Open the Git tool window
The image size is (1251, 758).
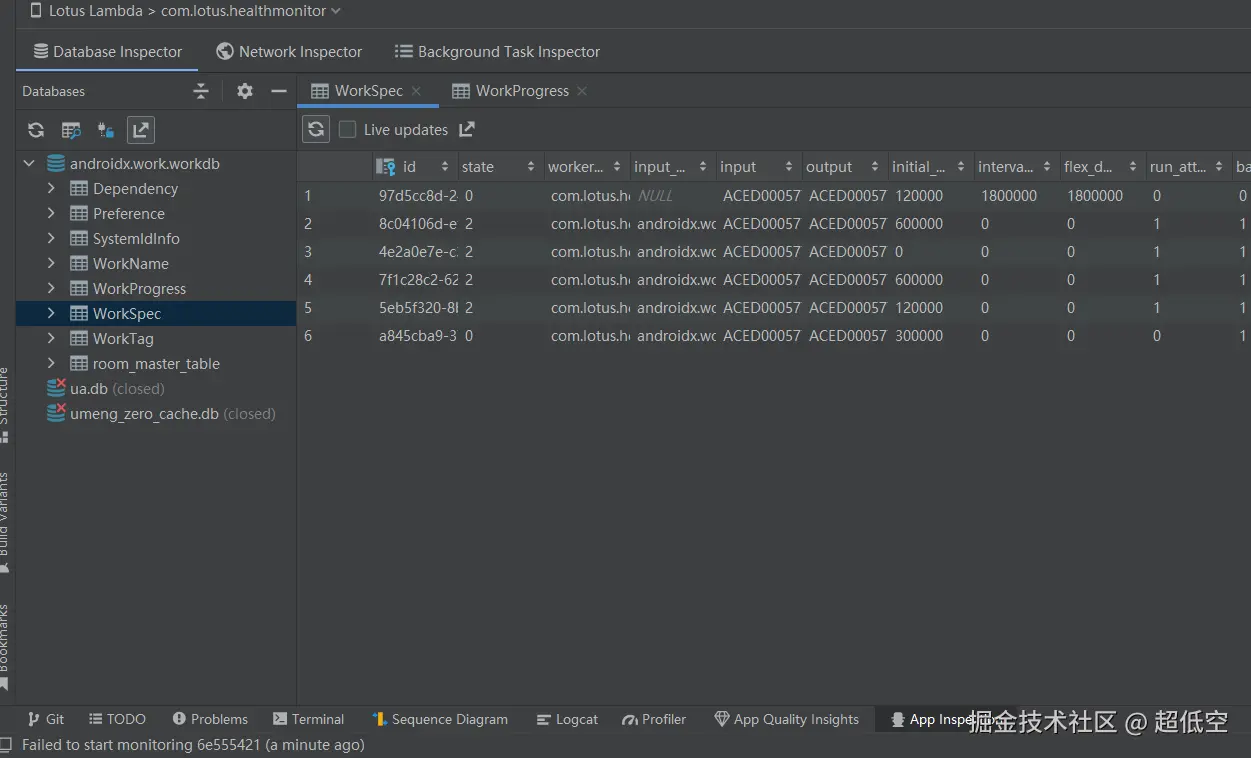[46, 719]
